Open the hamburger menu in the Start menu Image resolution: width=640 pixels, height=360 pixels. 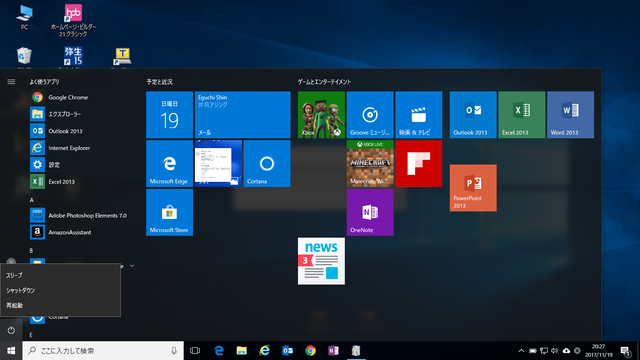pyautogui.click(x=11, y=82)
